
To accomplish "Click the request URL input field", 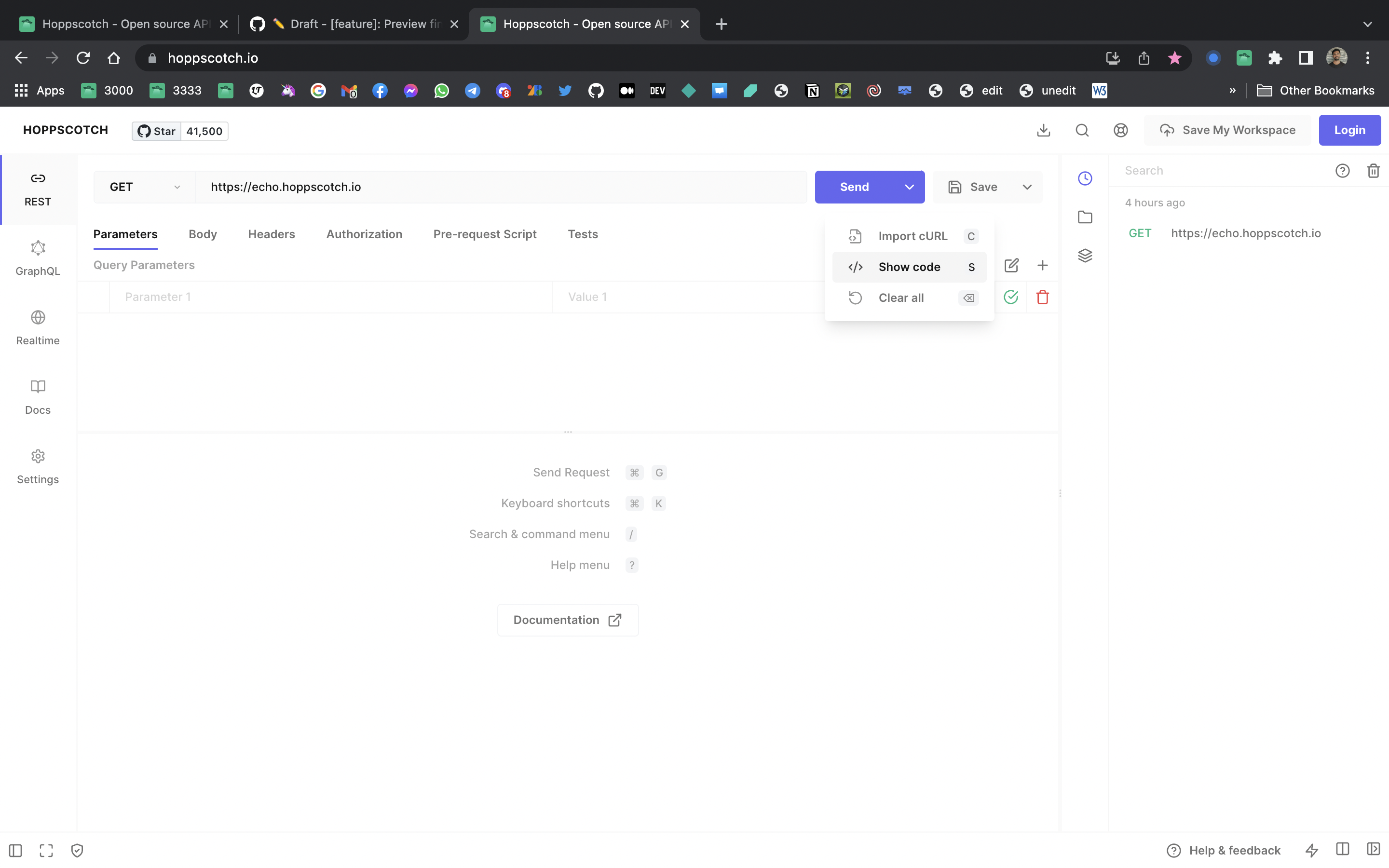I will coord(499,187).
